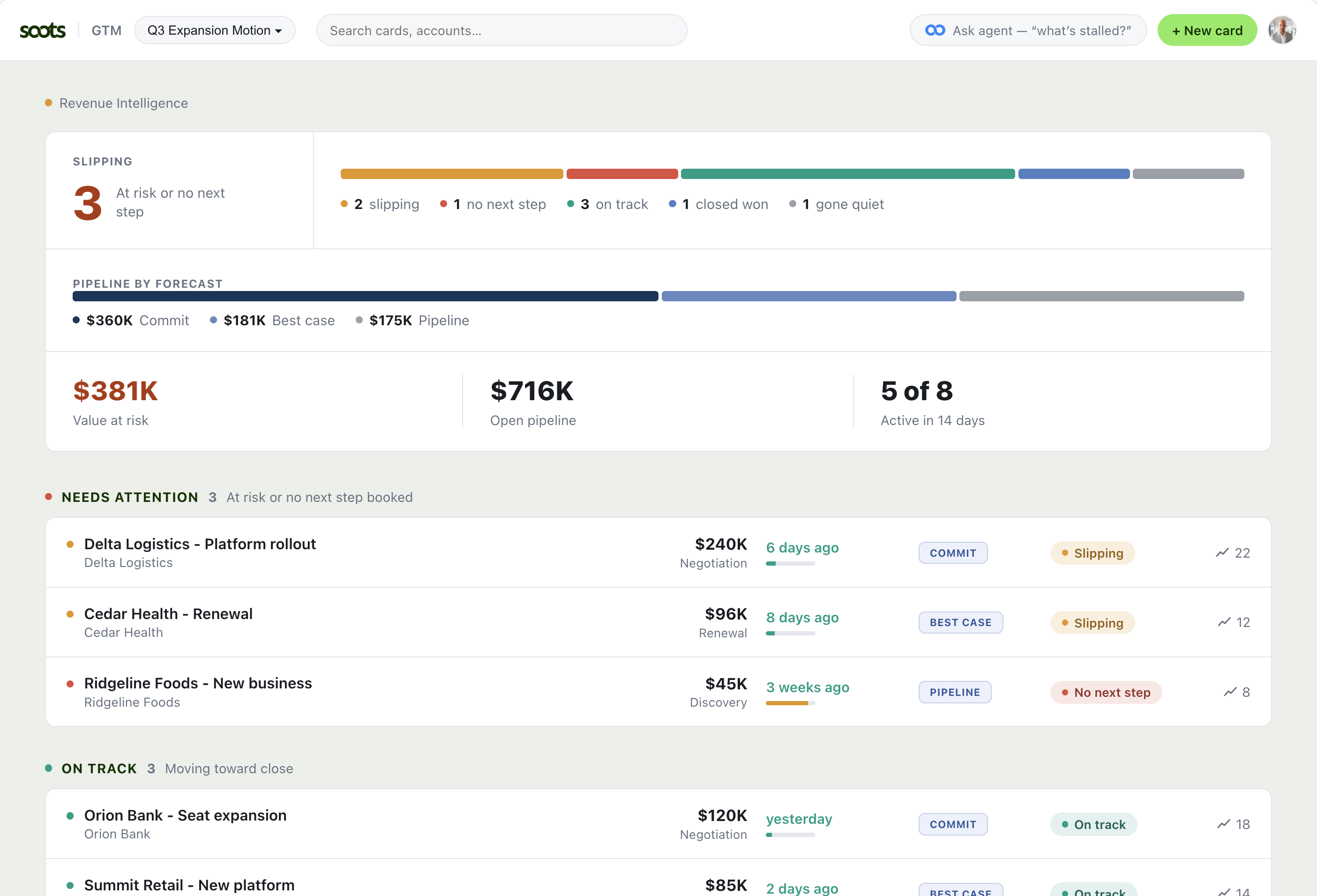The height and width of the screenshot is (896, 1317).
Task: Click the '3 weeks ago' activity label
Action: tap(808, 687)
